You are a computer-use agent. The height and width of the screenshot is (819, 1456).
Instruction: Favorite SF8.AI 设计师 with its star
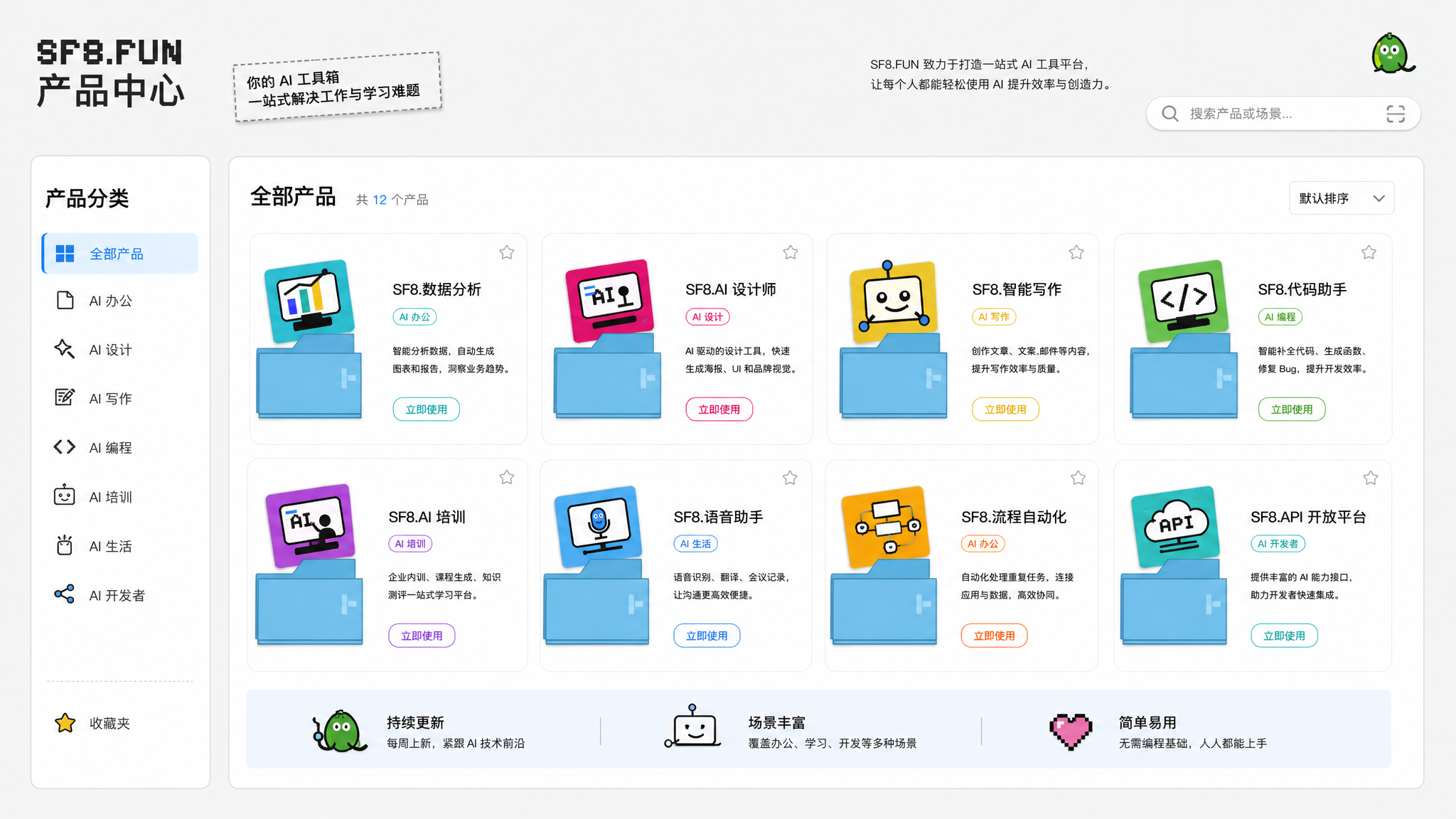coord(791,252)
